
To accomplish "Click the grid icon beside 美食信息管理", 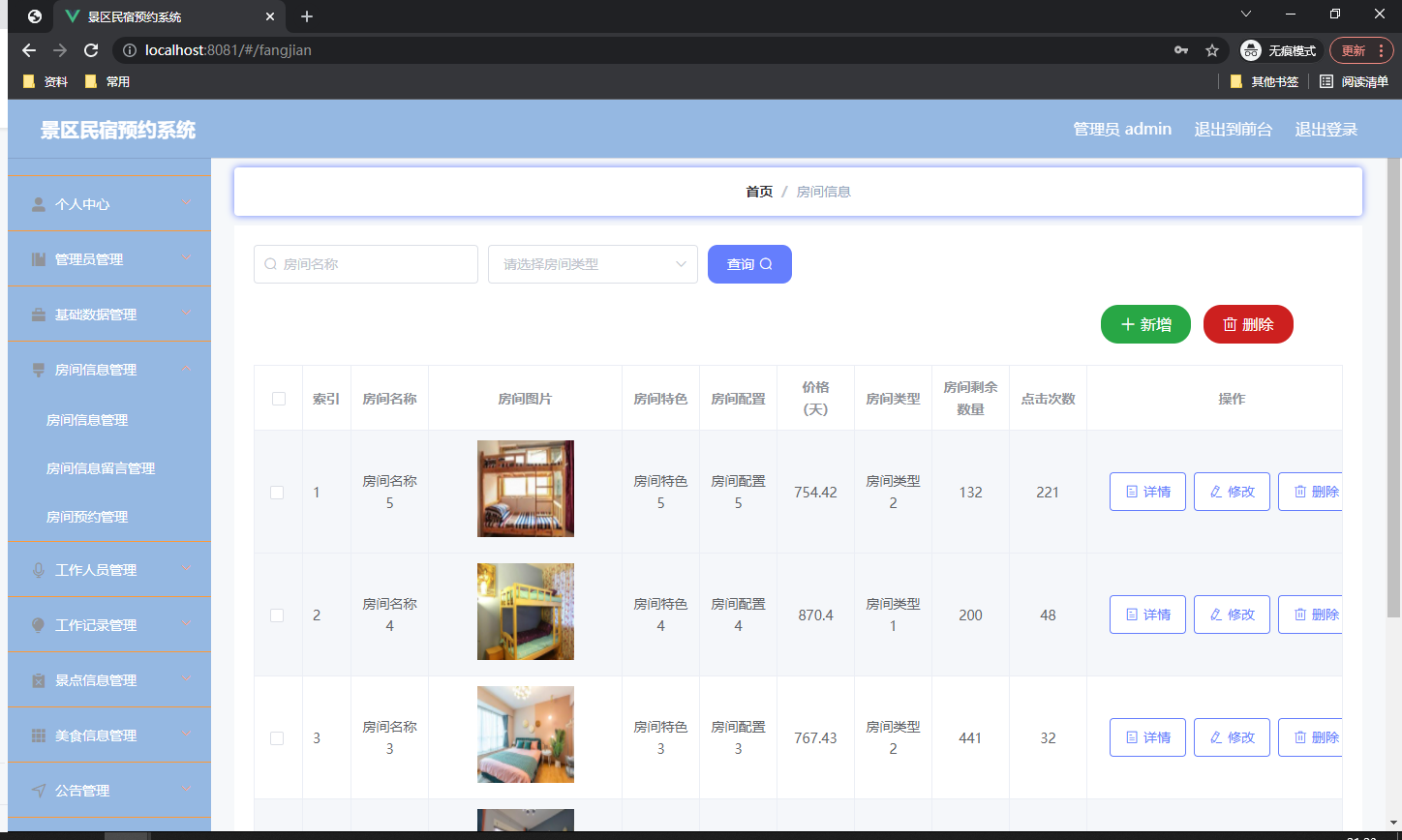I will click(x=39, y=735).
